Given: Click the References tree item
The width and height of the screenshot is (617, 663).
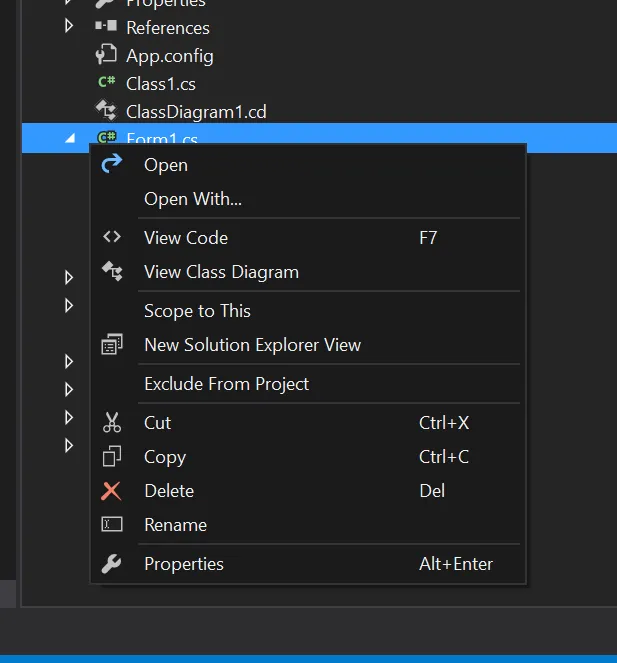Looking at the screenshot, I should [x=167, y=28].
